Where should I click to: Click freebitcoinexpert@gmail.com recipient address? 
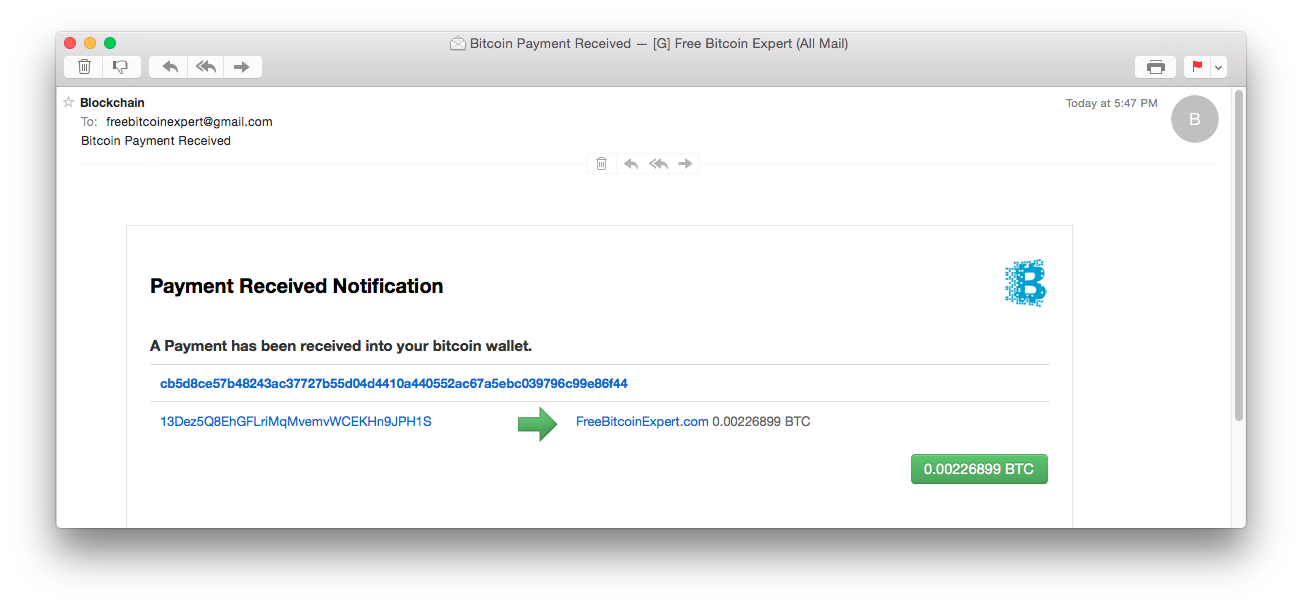tap(189, 122)
